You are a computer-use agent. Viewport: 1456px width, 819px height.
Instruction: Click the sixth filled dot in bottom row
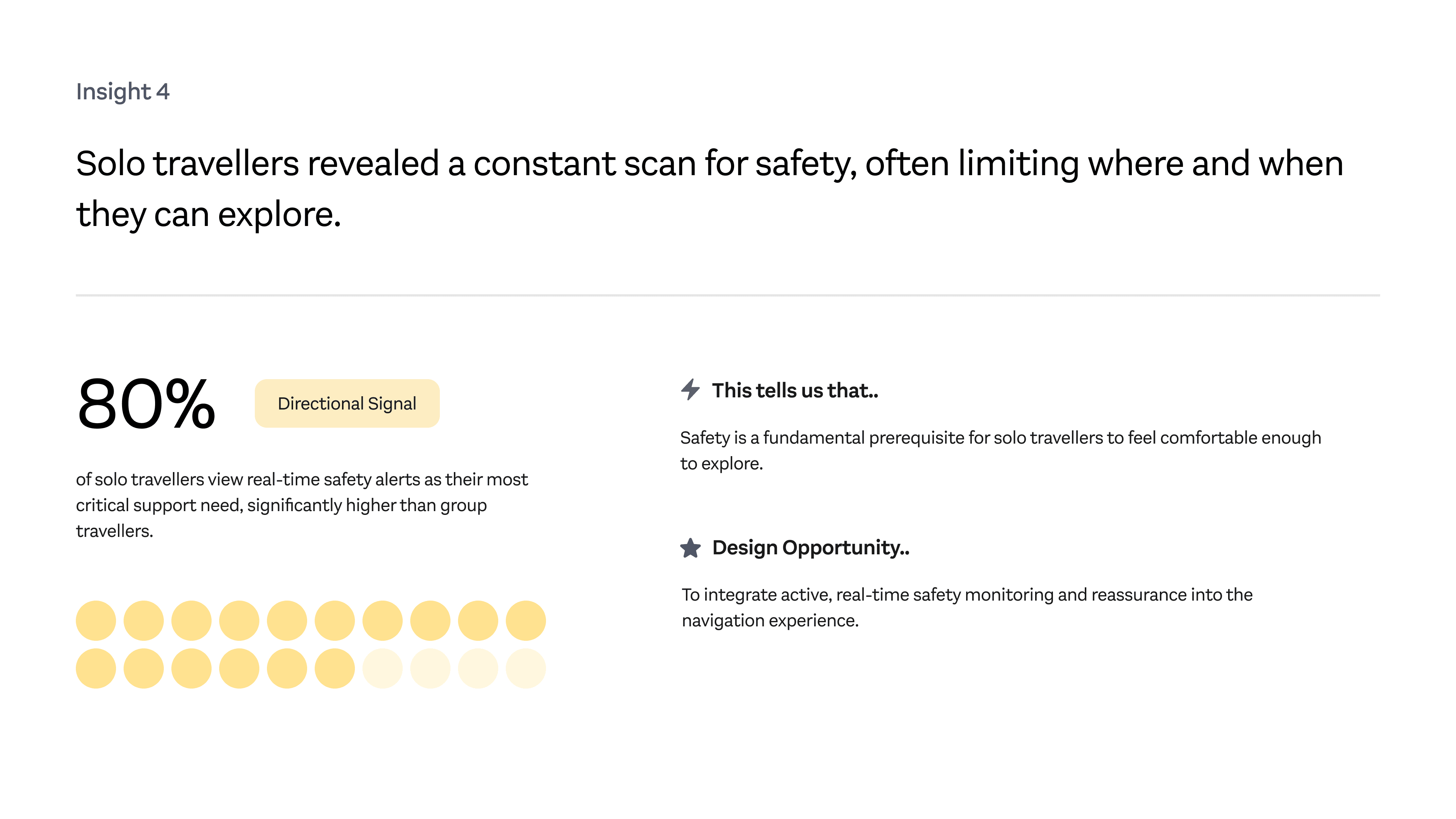click(x=334, y=668)
